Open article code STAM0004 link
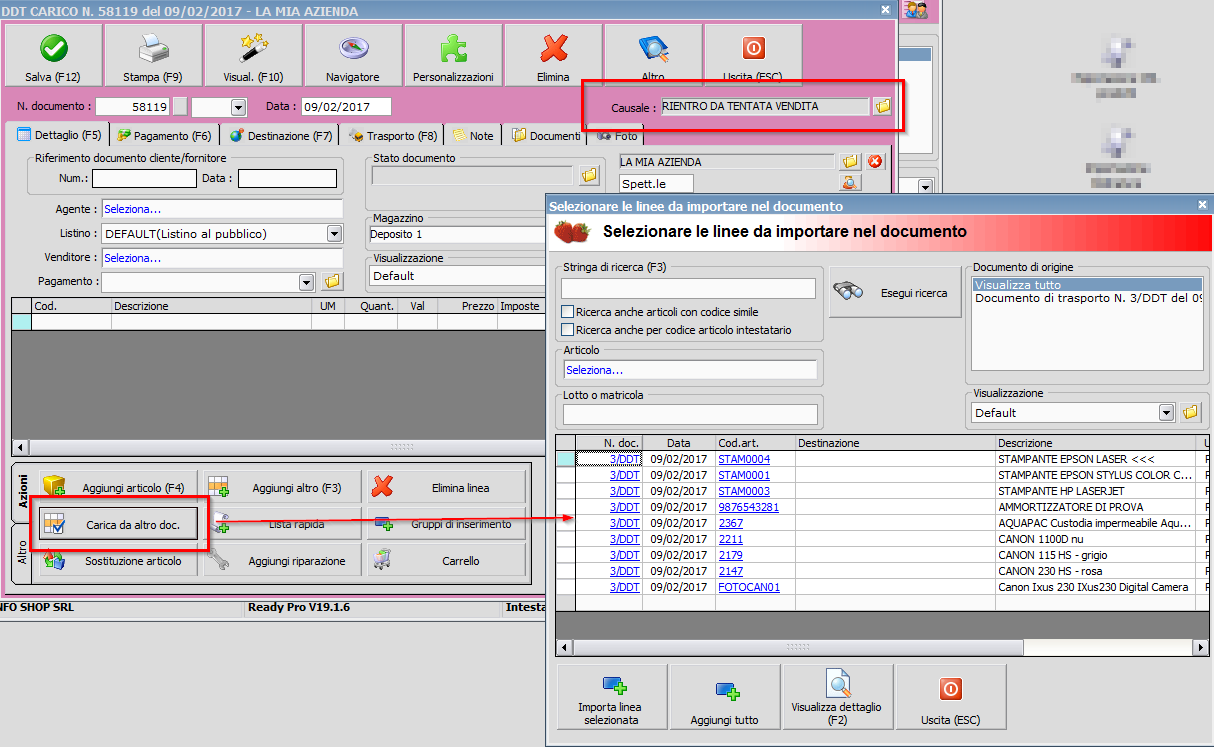 [x=744, y=459]
